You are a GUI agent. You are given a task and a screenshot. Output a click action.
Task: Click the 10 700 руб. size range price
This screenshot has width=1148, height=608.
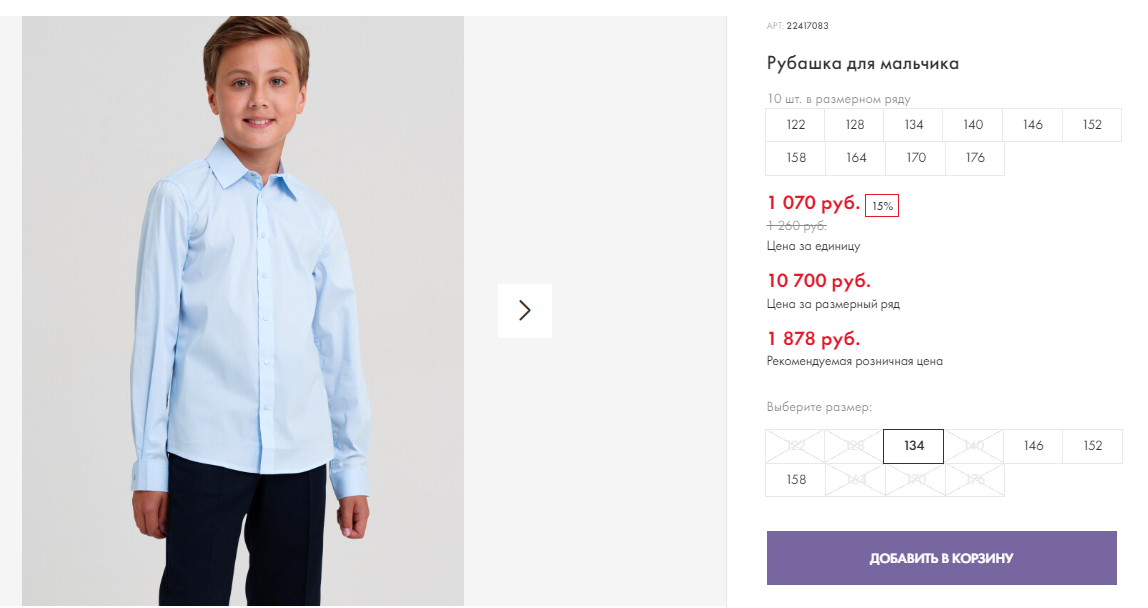point(819,281)
